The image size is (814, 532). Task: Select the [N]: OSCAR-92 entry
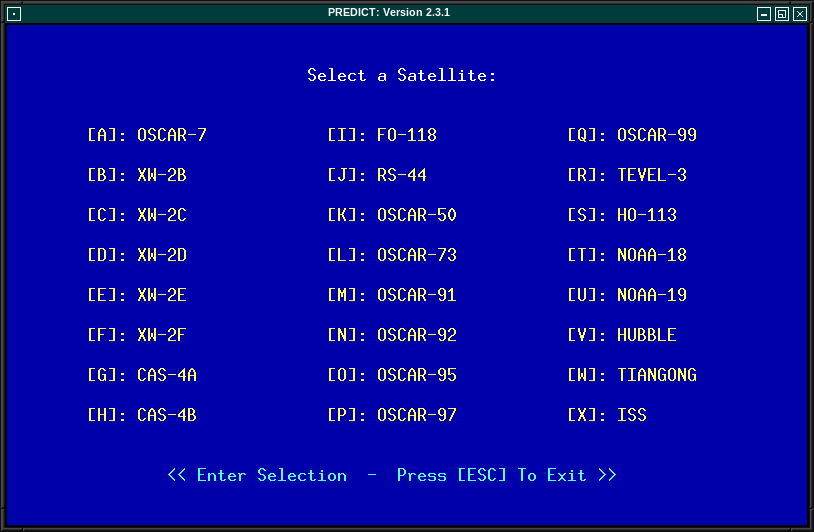click(392, 335)
